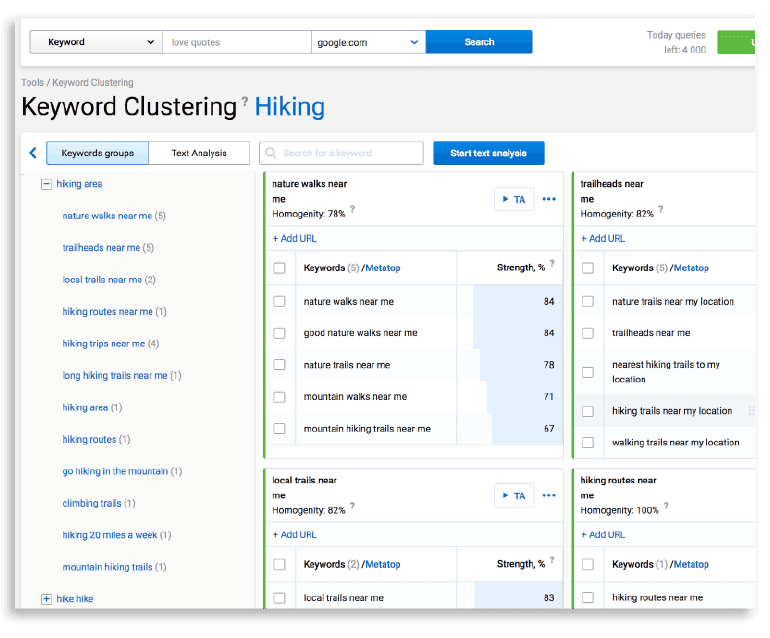Open the google.com search engine dropdown
Viewport: 770px width, 638px height.
point(368,42)
